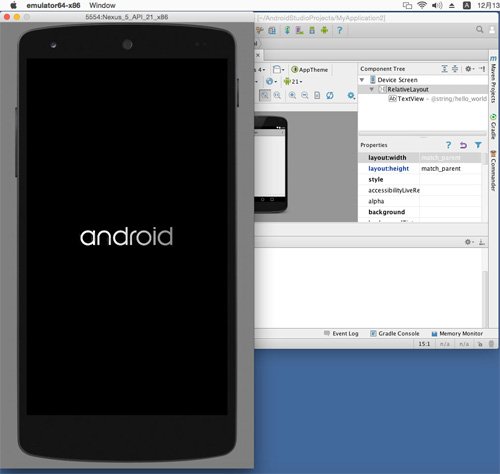
Task: Open Component Tree gear settings
Action: [469, 69]
